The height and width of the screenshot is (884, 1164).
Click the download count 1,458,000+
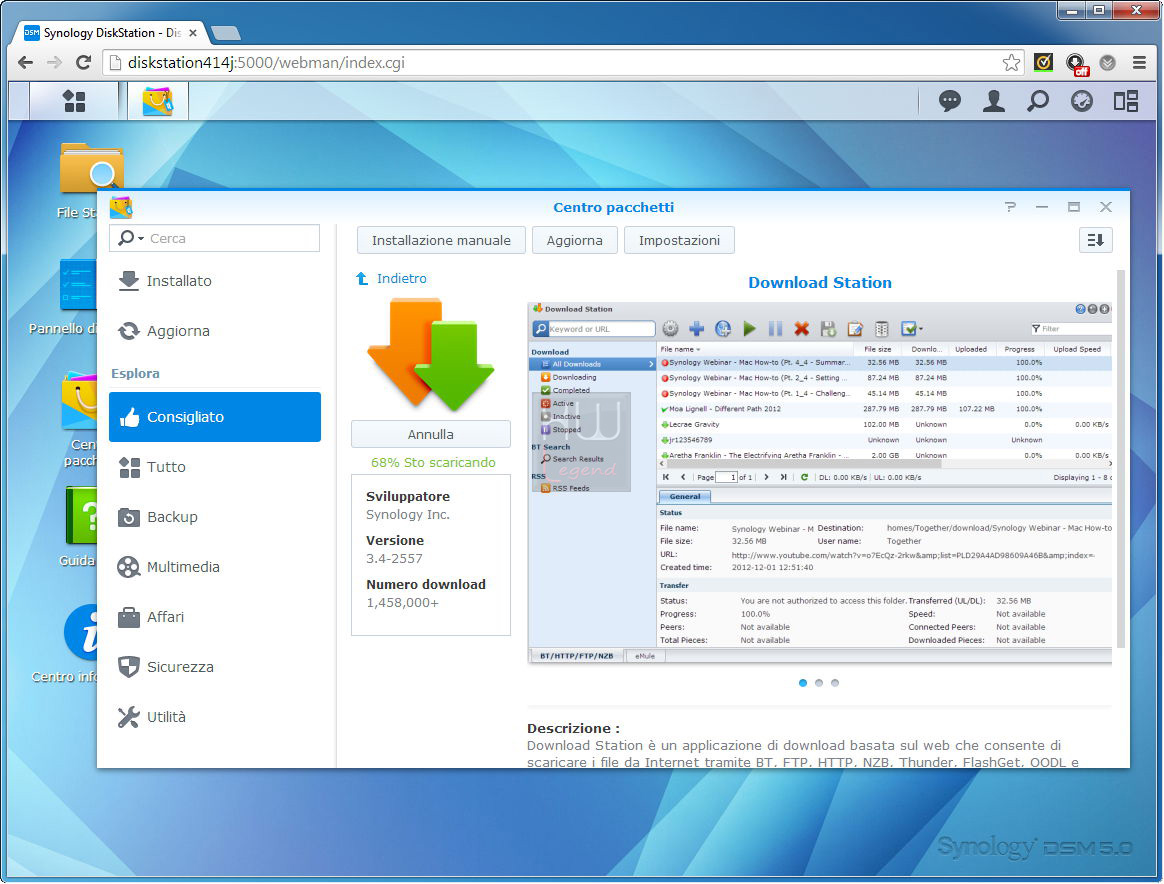click(402, 603)
